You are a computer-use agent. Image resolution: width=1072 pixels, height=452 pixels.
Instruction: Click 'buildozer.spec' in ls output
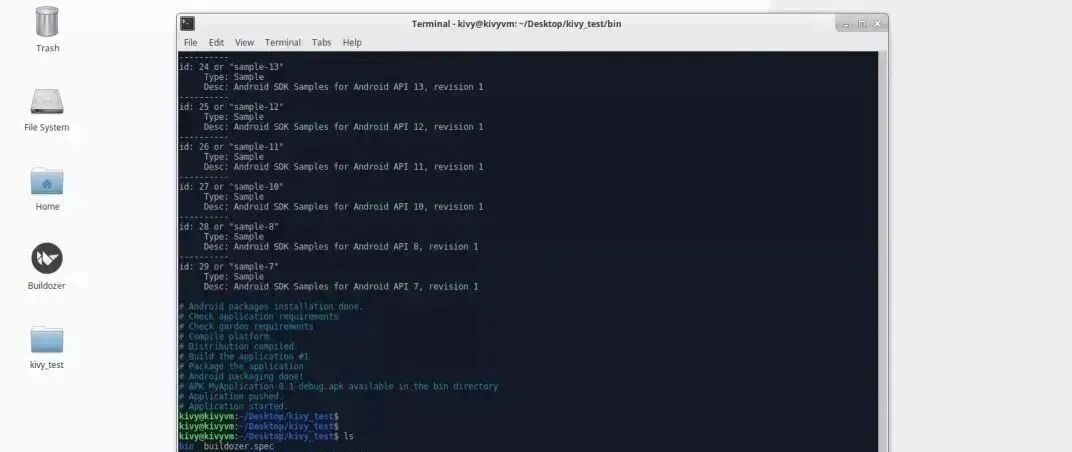click(x=239, y=446)
